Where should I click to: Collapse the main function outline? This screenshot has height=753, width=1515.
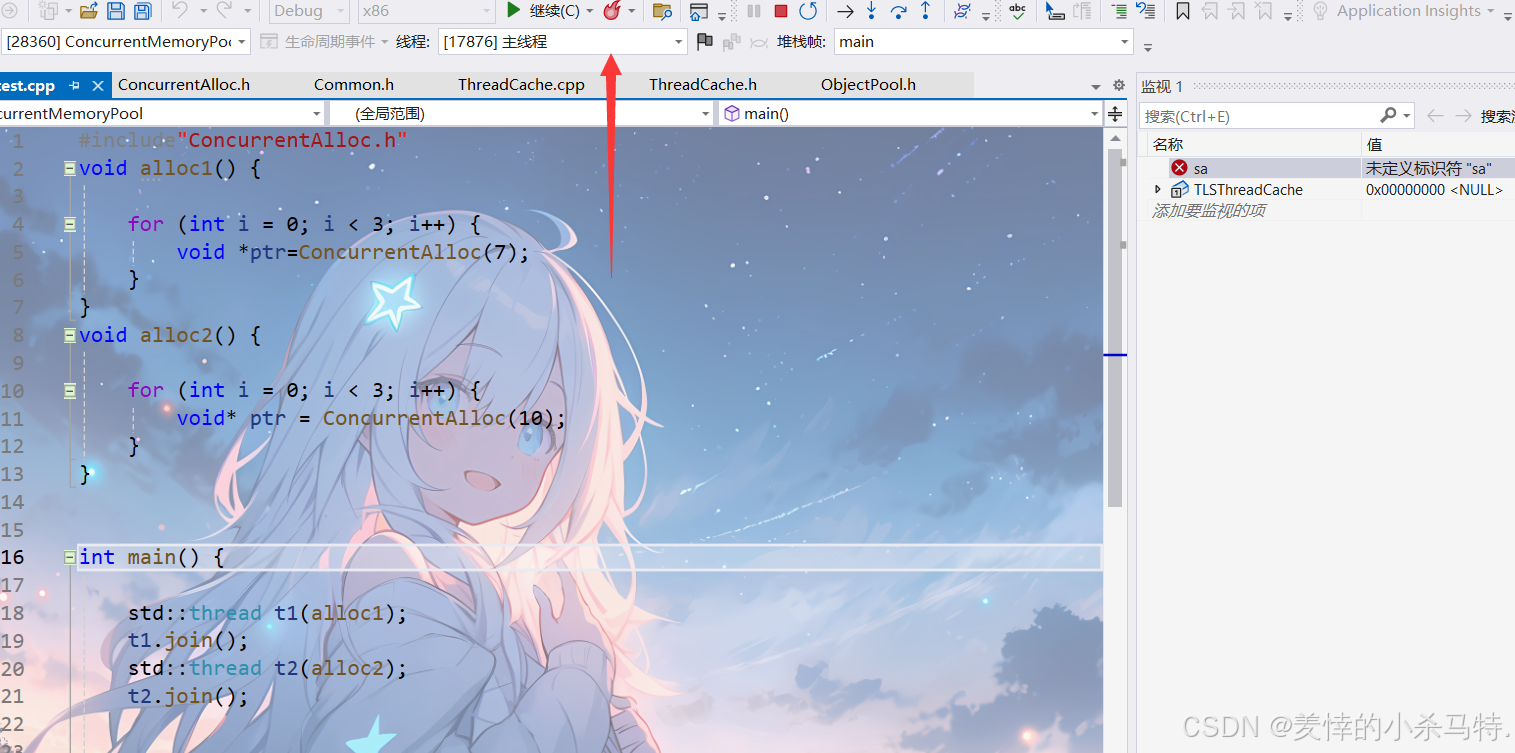click(x=69, y=557)
